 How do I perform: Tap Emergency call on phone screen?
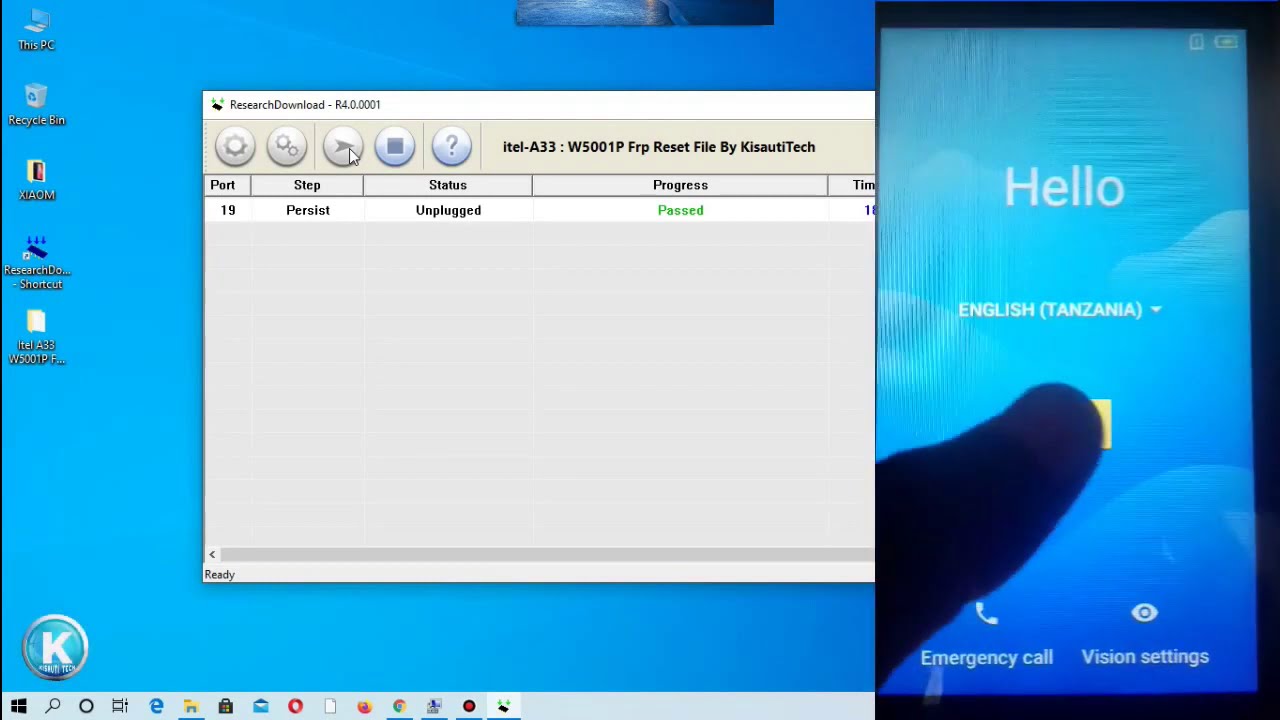tap(986, 657)
